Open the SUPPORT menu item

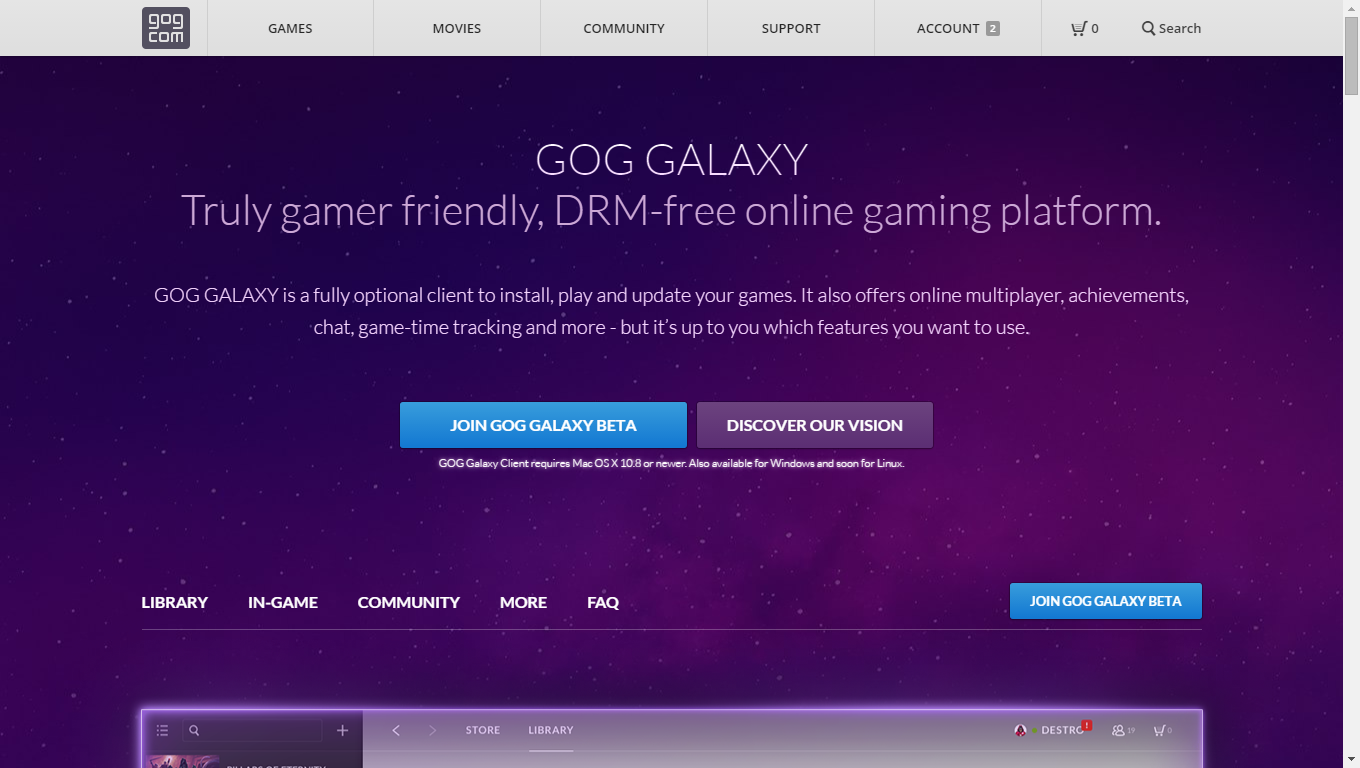(x=791, y=28)
